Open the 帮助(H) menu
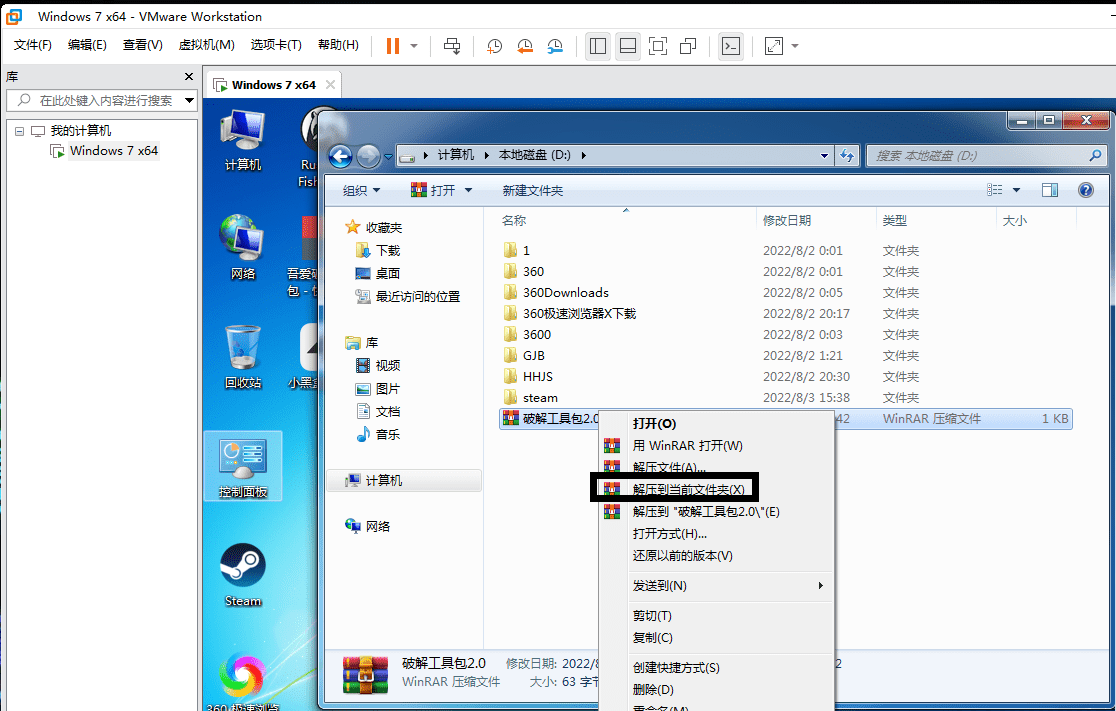The height and width of the screenshot is (711, 1116). pos(338,45)
